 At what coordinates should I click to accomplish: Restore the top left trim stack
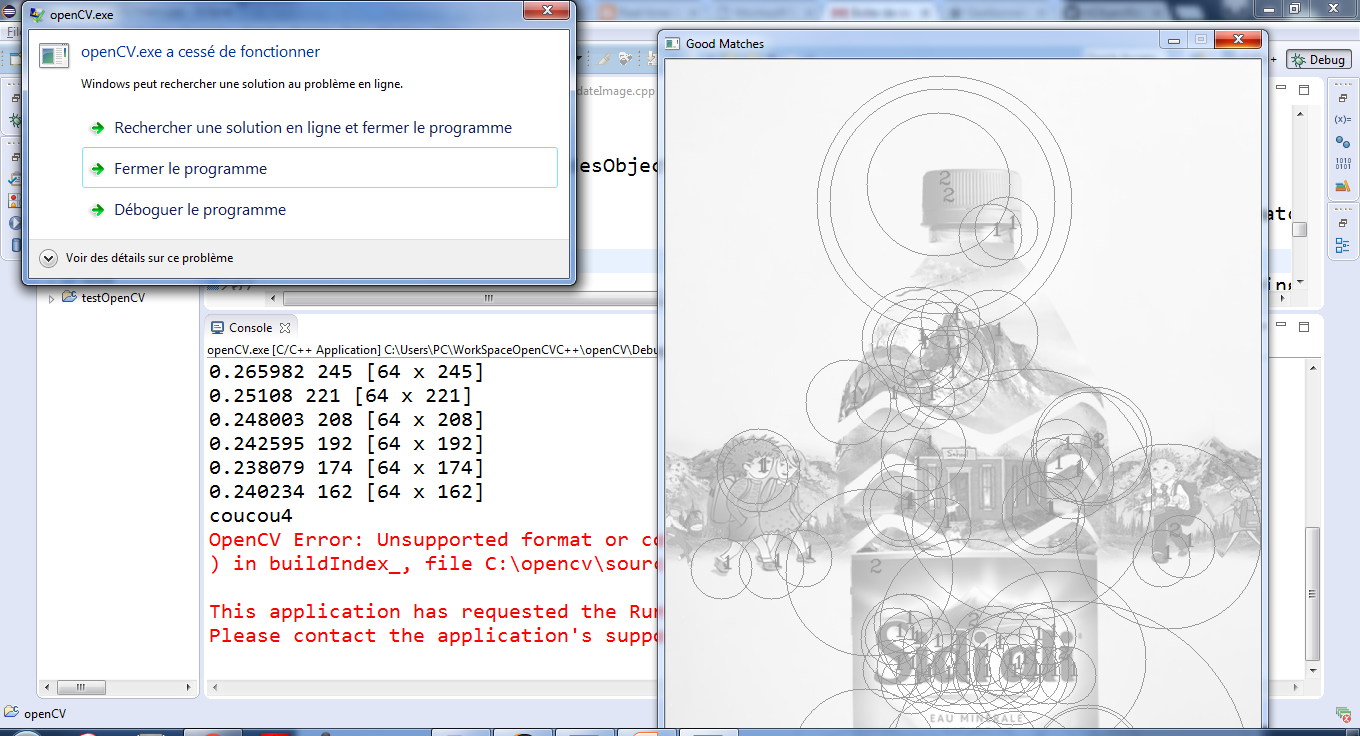(15, 98)
